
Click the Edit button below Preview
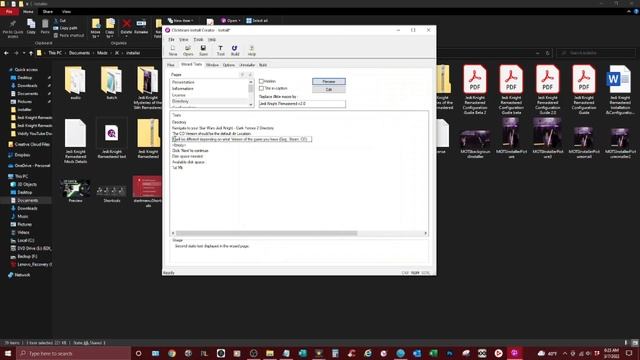coord(329,89)
